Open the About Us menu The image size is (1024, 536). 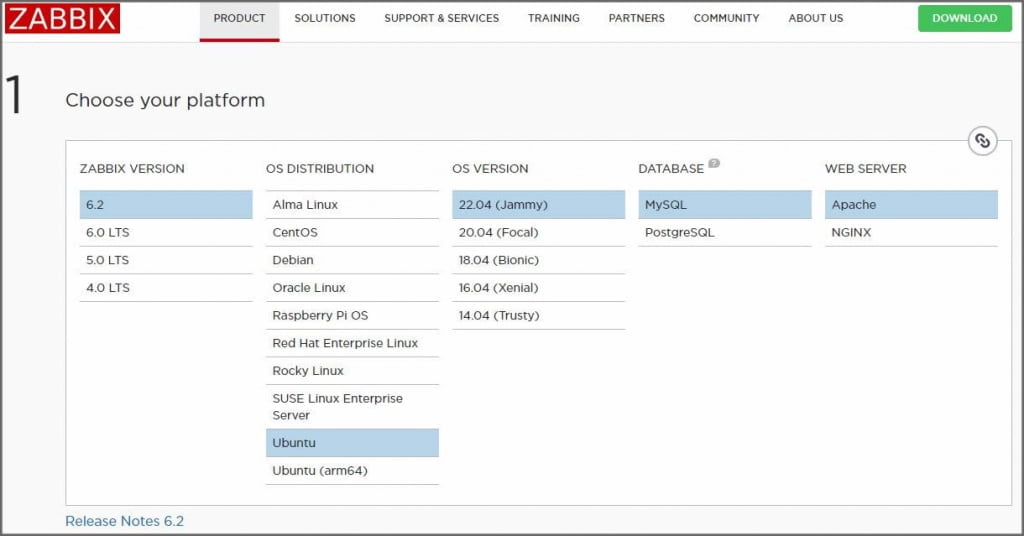(x=816, y=19)
